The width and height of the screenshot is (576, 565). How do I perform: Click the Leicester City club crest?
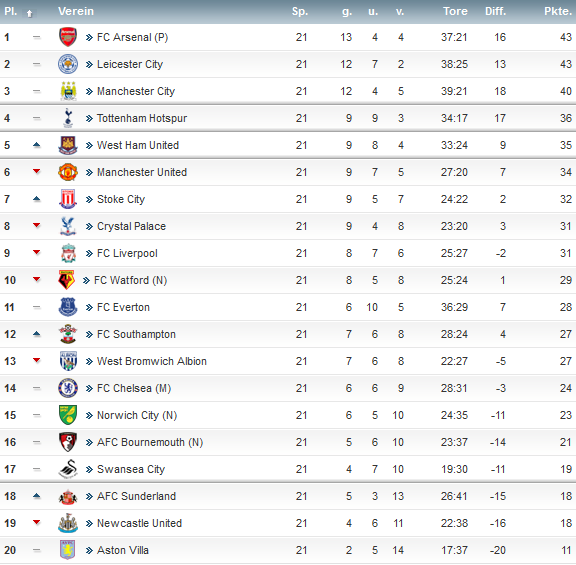pos(68,64)
